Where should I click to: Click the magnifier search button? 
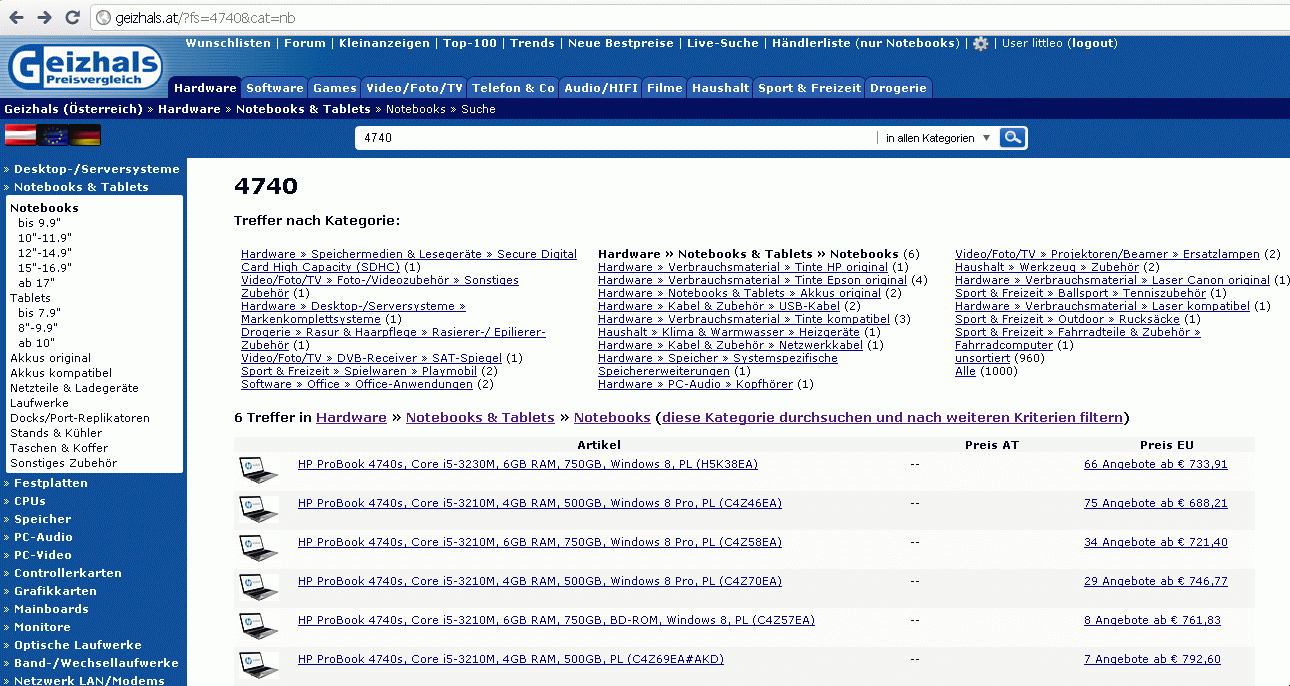[1013, 138]
